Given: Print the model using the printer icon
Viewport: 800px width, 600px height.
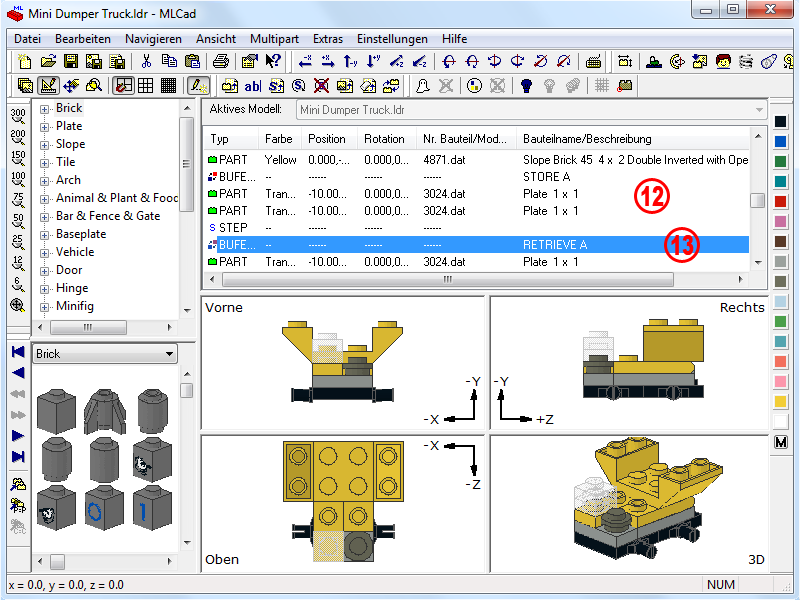Looking at the screenshot, I should coord(220,62).
